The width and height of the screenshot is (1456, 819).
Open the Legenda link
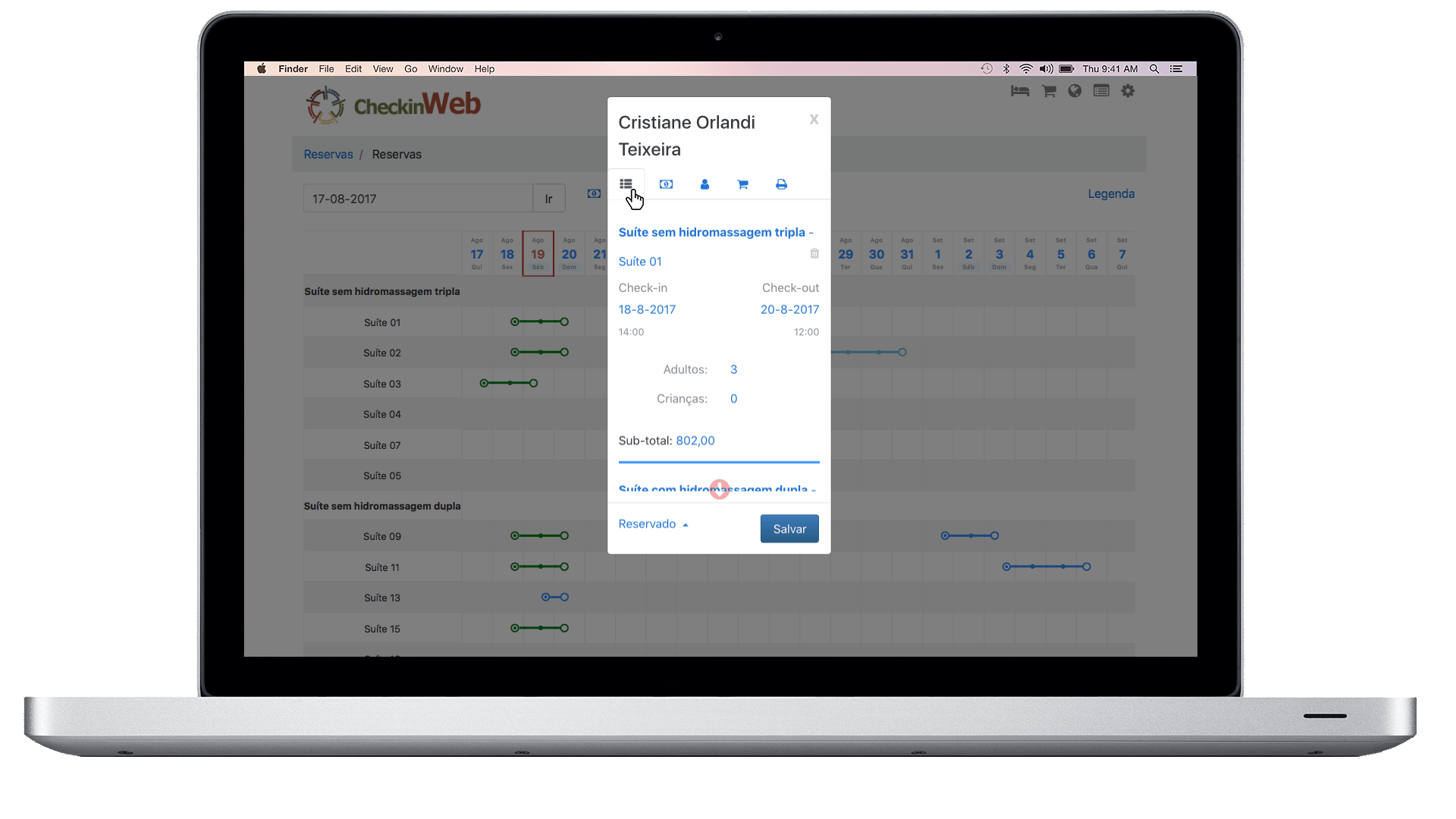(x=1111, y=194)
